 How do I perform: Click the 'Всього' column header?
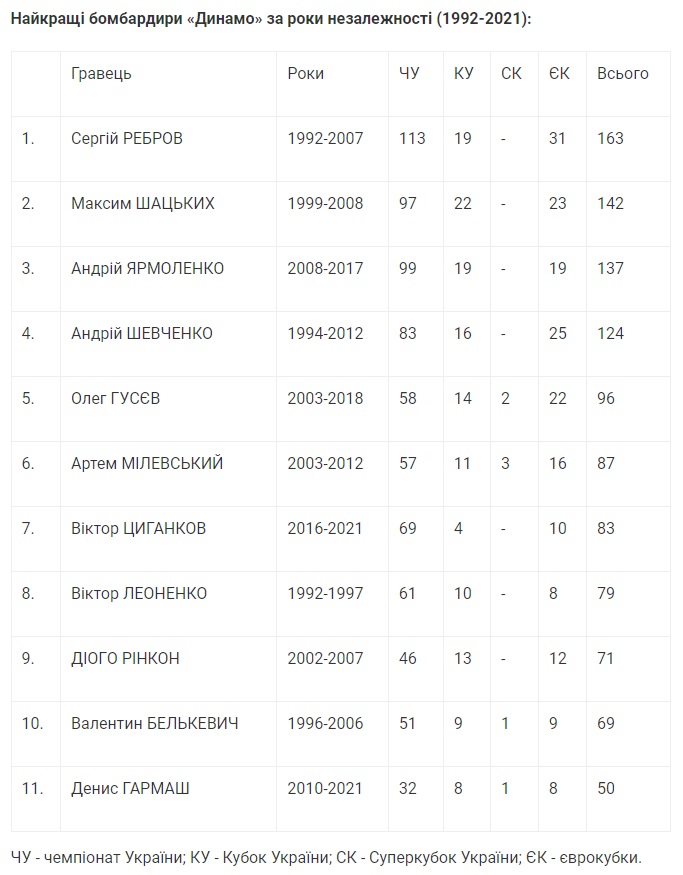[622, 73]
